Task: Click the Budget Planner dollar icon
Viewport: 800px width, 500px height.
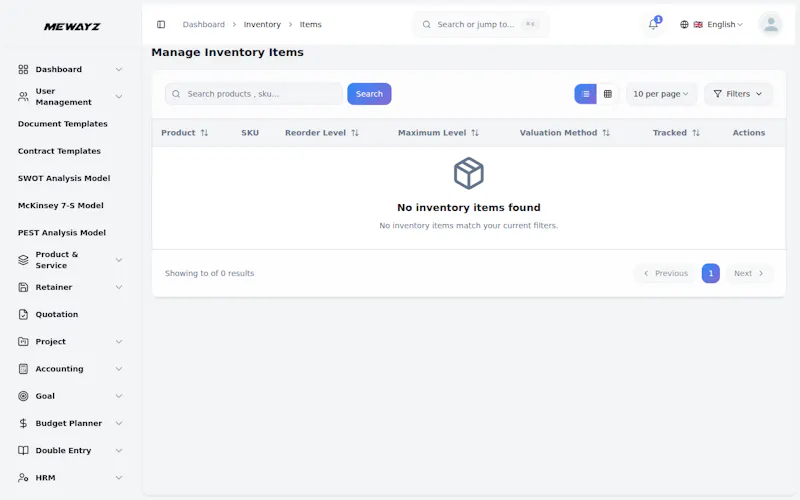Action: 23,423
